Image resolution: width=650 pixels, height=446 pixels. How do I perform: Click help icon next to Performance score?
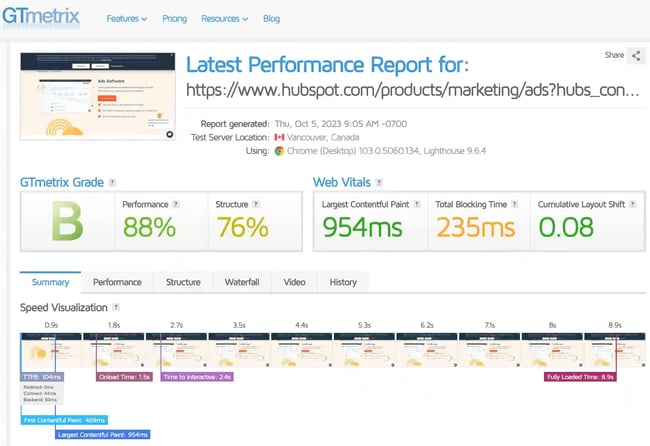[x=174, y=204]
